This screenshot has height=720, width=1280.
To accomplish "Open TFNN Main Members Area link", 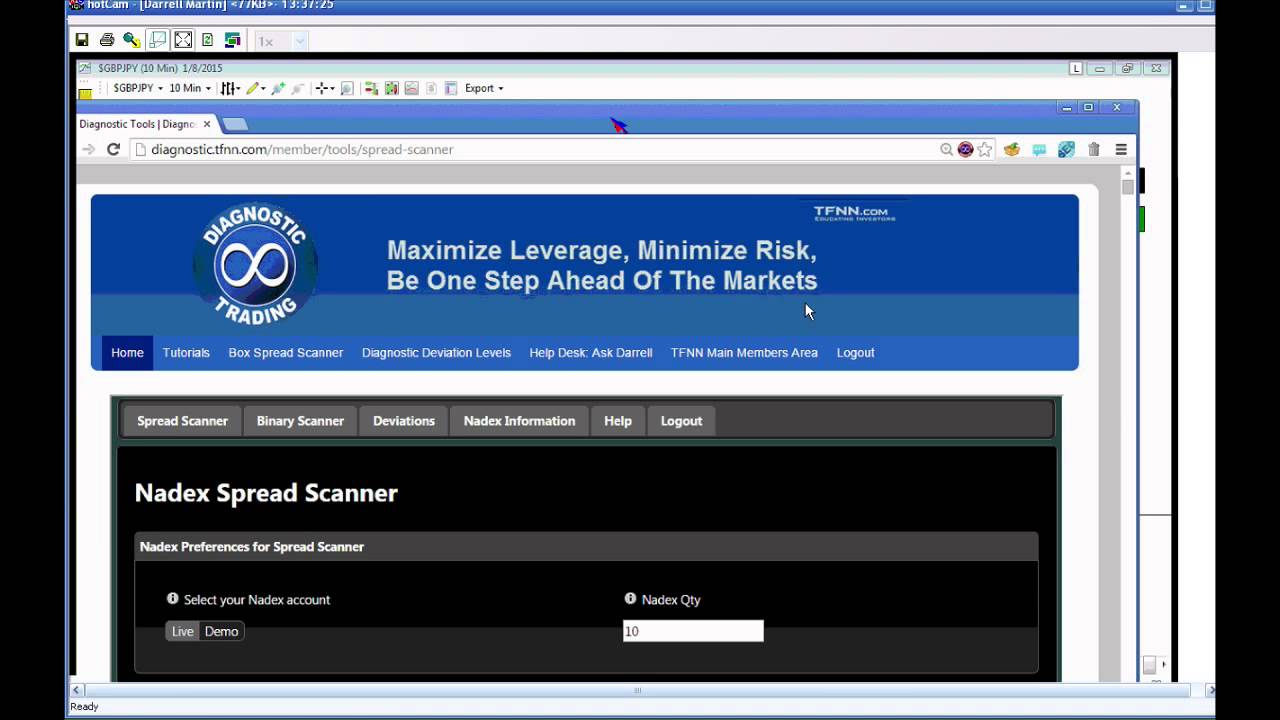I will tap(744, 353).
